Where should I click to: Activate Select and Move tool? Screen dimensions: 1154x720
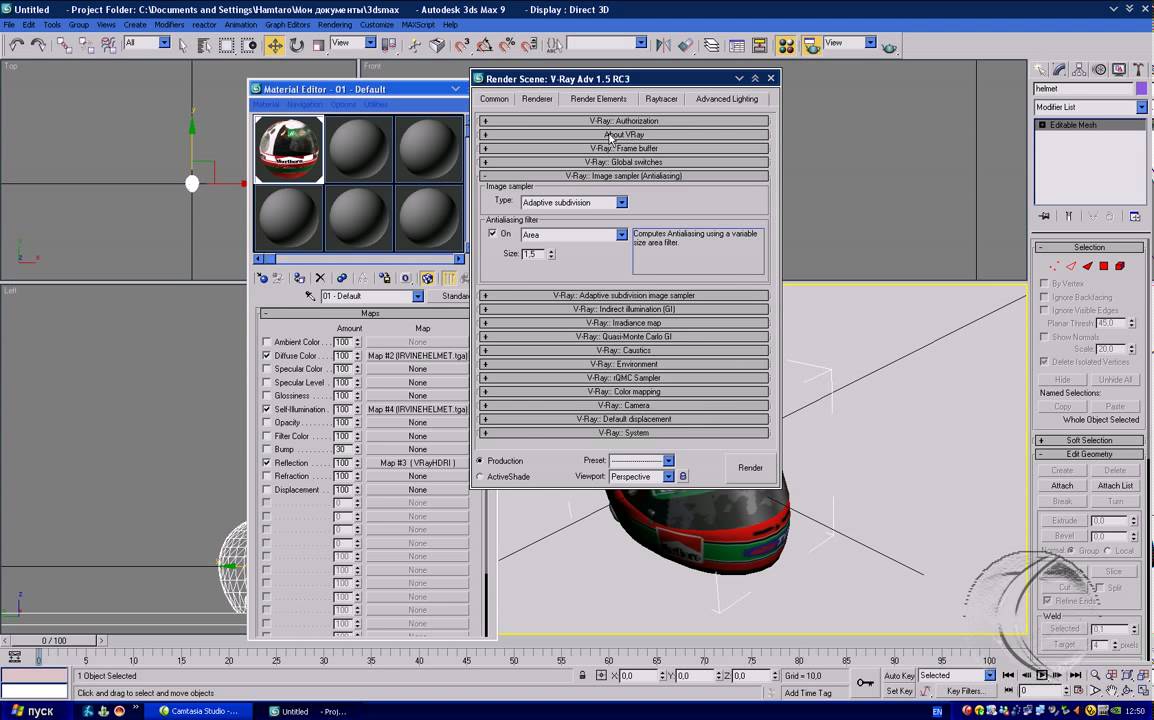[x=275, y=46]
